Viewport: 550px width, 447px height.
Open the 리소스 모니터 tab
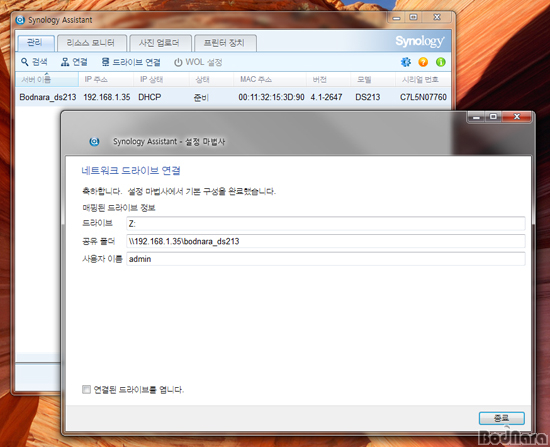click(x=91, y=43)
